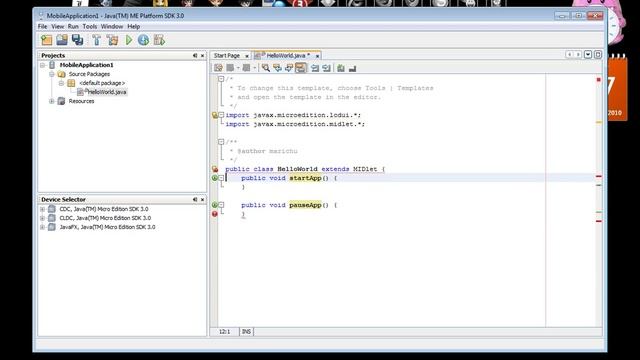Select HelloWorld.java in Projects tree
This screenshot has height=360, width=640.
(107, 92)
